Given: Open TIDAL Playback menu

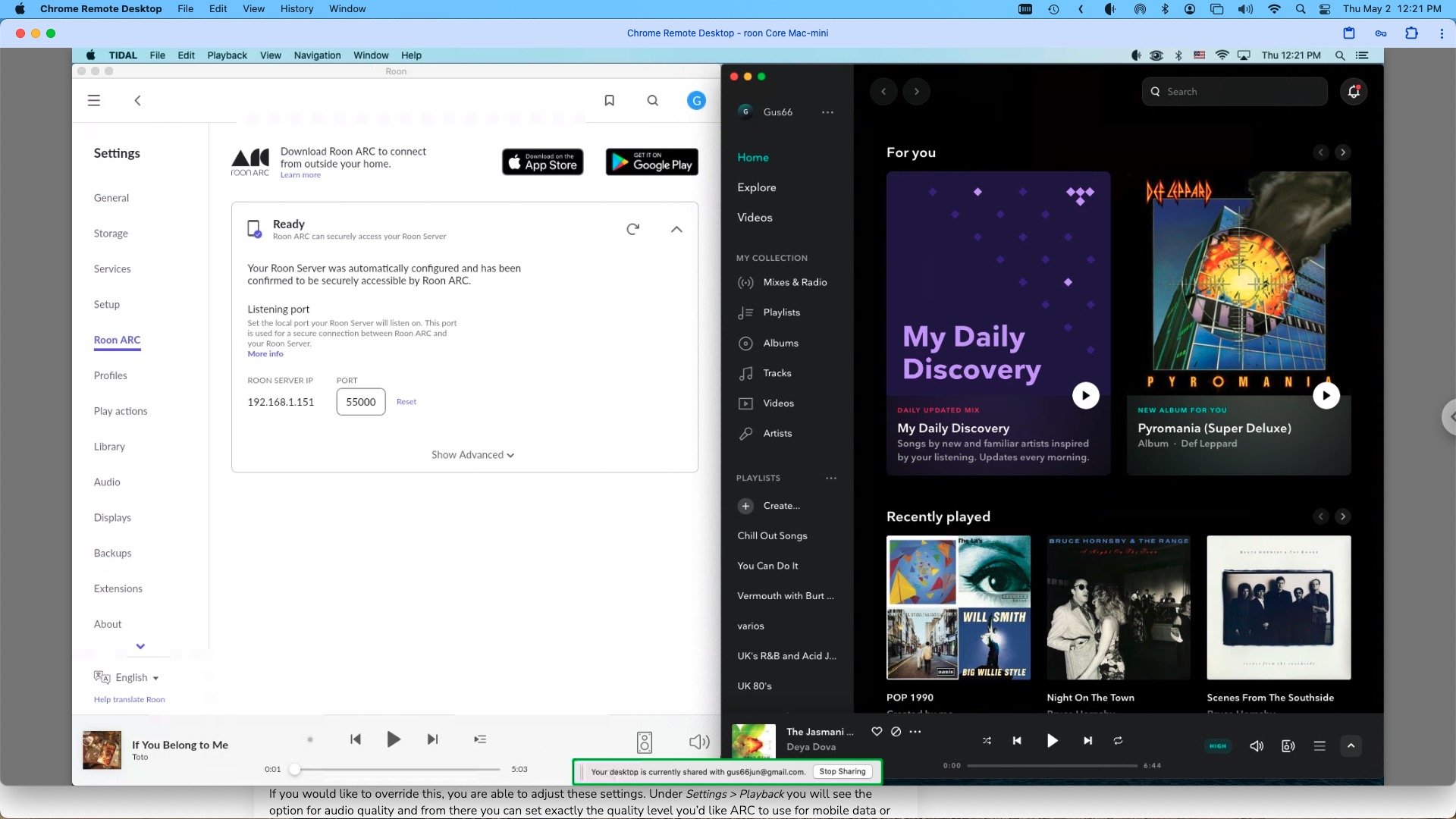Looking at the screenshot, I should point(227,55).
